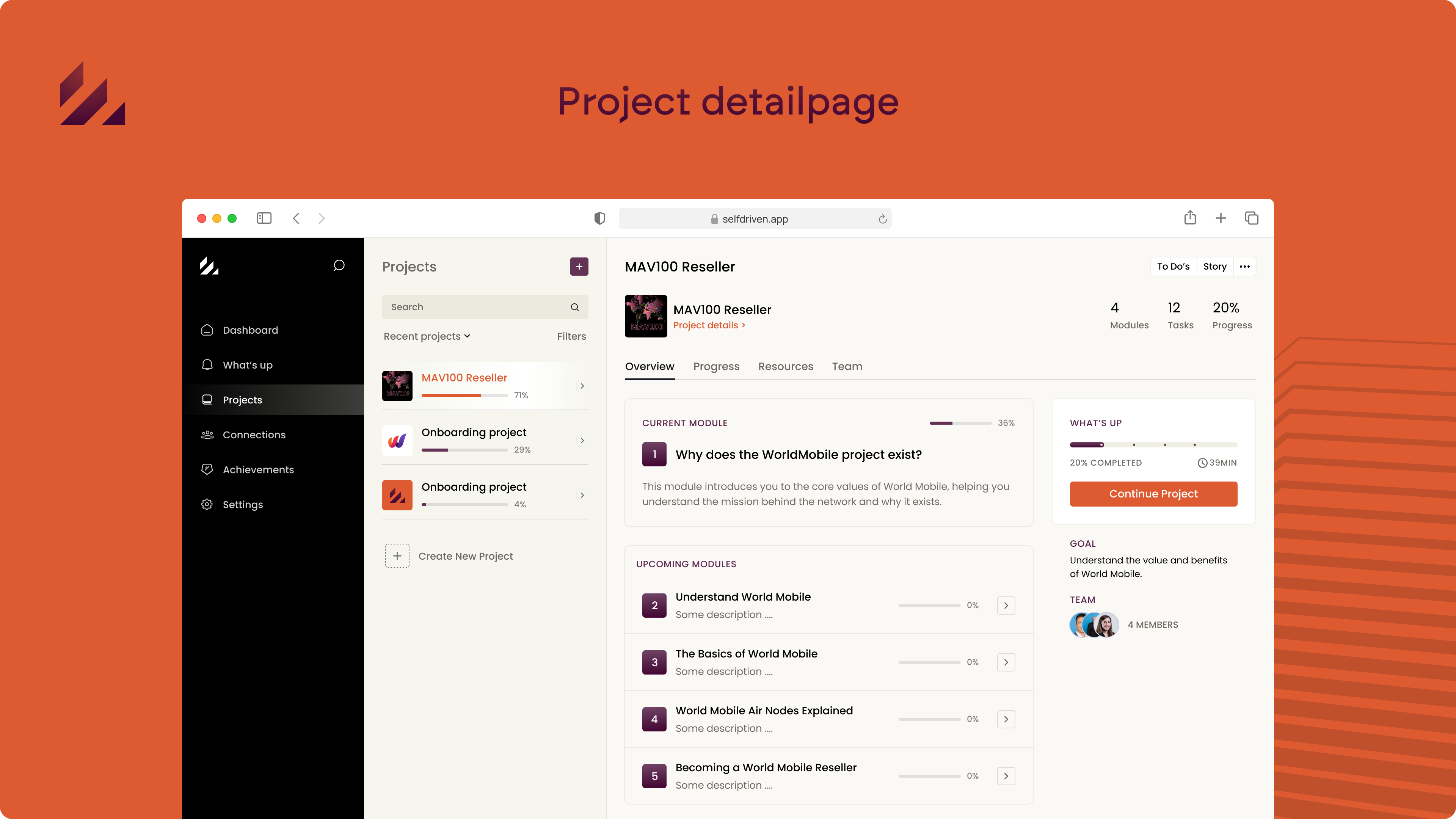The height and width of the screenshot is (819, 1456).
Task: Go to Connections page
Action: 243,435
